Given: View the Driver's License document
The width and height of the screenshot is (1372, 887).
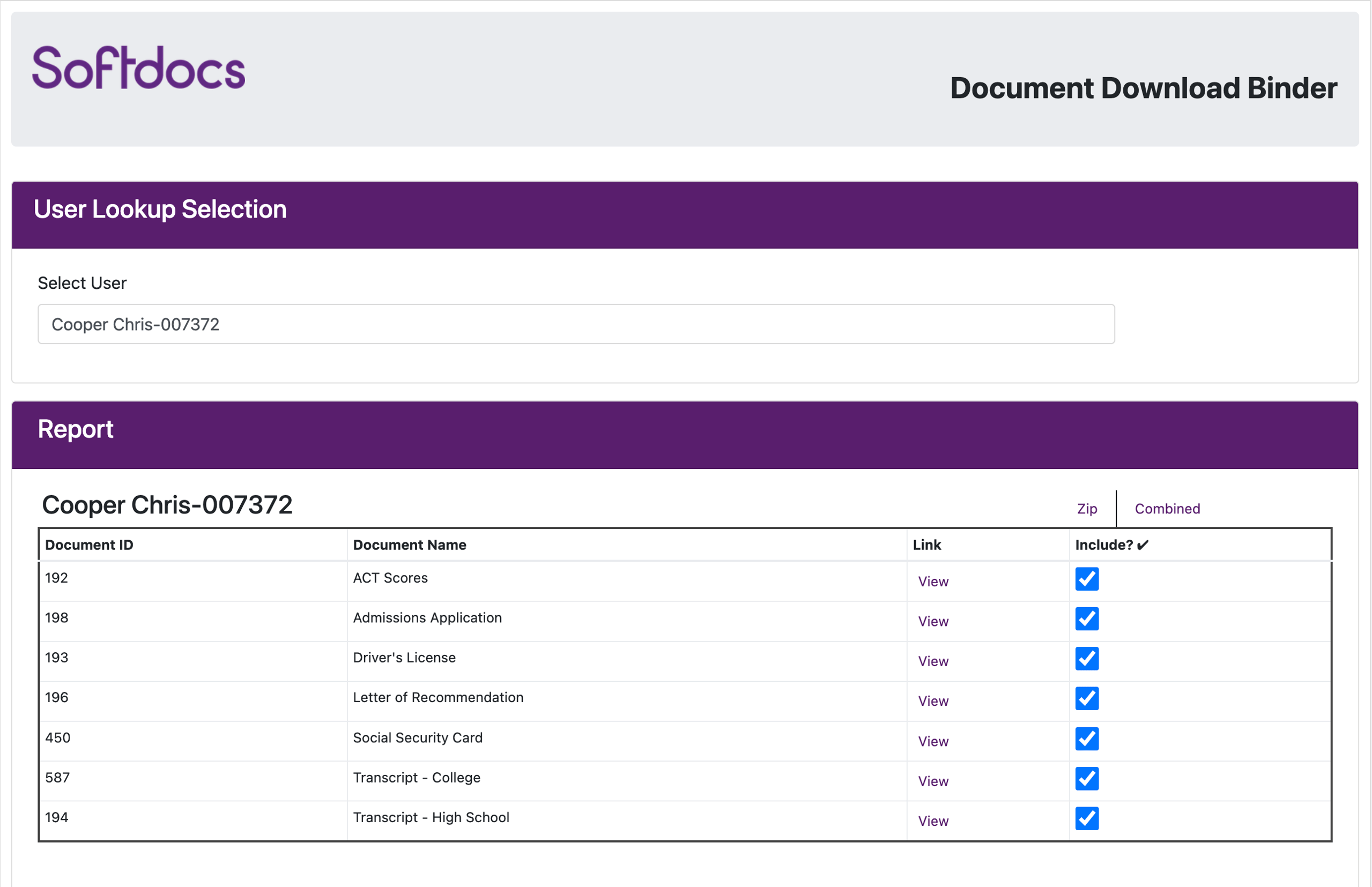Looking at the screenshot, I should (933, 661).
